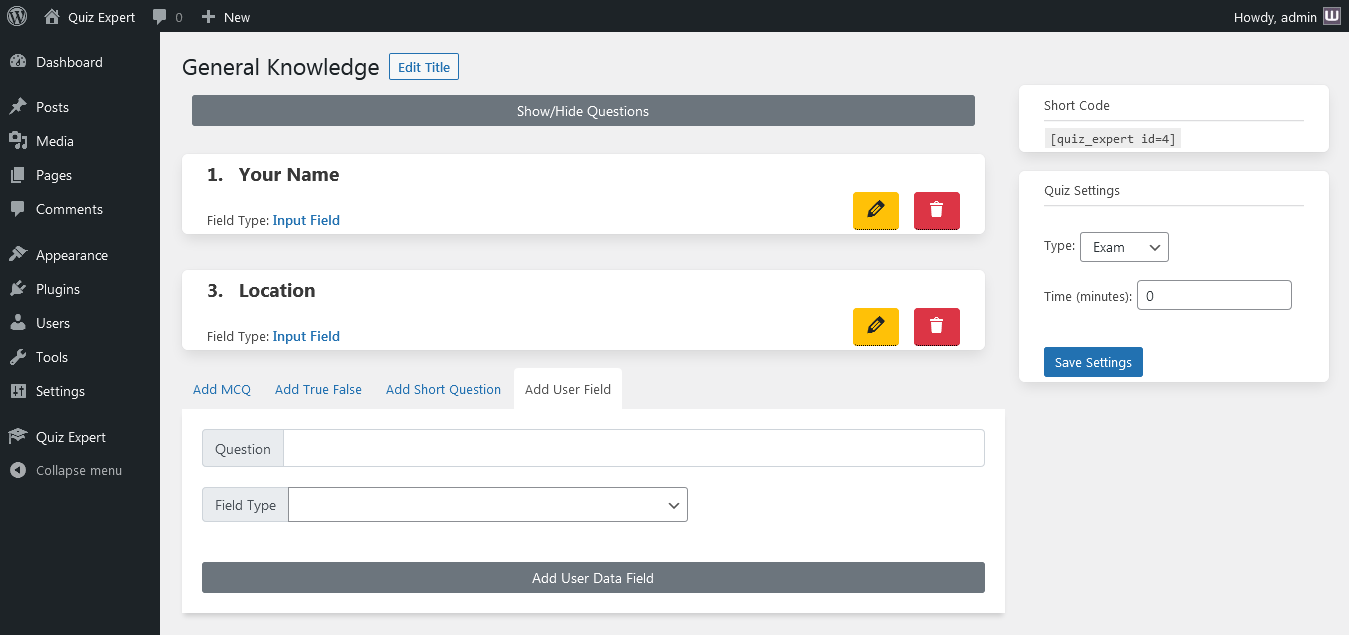Image resolution: width=1349 pixels, height=635 pixels.
Task: Edit the Location field pencil icon
Action: tap(876, 326)
